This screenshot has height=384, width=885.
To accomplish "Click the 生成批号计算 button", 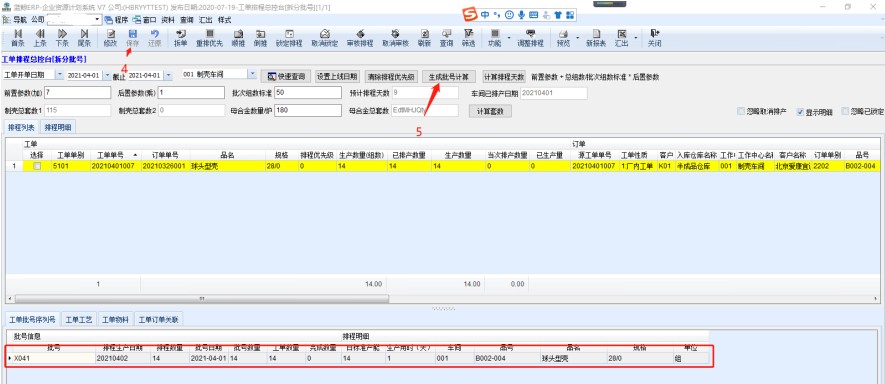I will (449, 76).
